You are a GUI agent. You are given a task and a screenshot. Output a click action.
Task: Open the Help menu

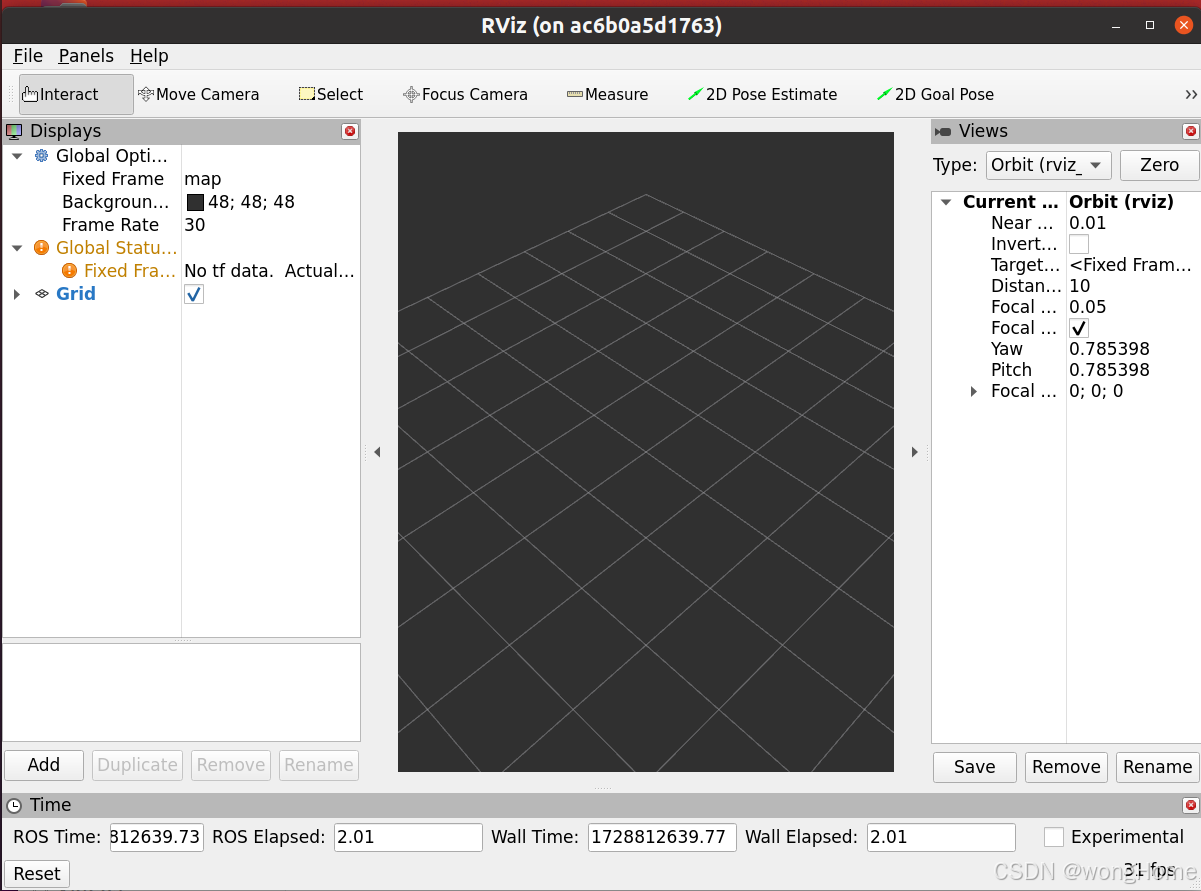(x=149, y=56)
